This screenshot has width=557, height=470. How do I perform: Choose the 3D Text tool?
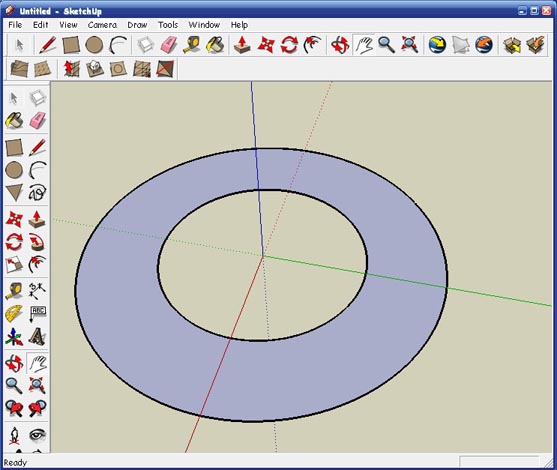click(37, 336)
